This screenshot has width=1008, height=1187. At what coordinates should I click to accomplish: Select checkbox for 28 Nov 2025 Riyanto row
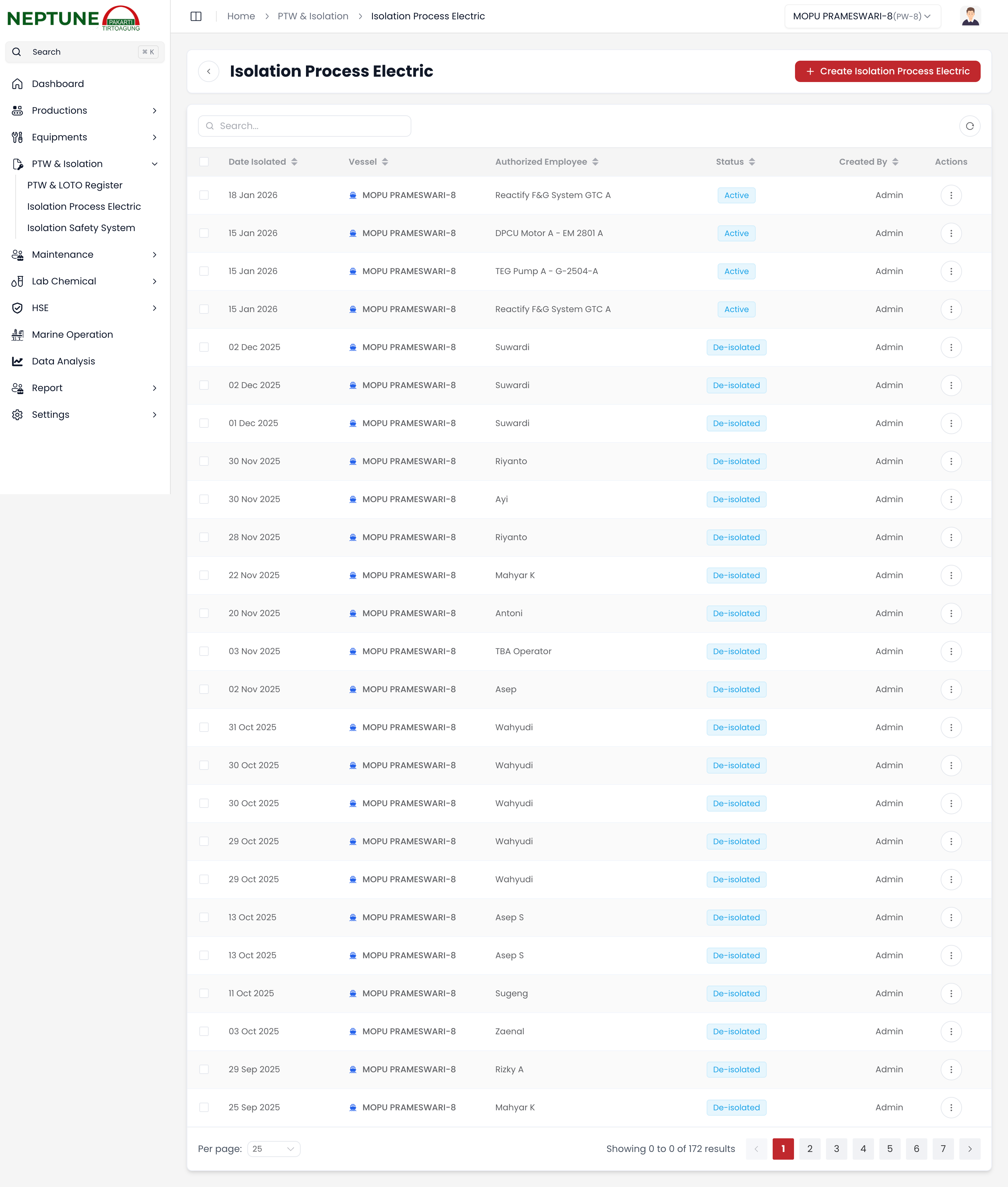pyautogui.click(x=204, y=537)
